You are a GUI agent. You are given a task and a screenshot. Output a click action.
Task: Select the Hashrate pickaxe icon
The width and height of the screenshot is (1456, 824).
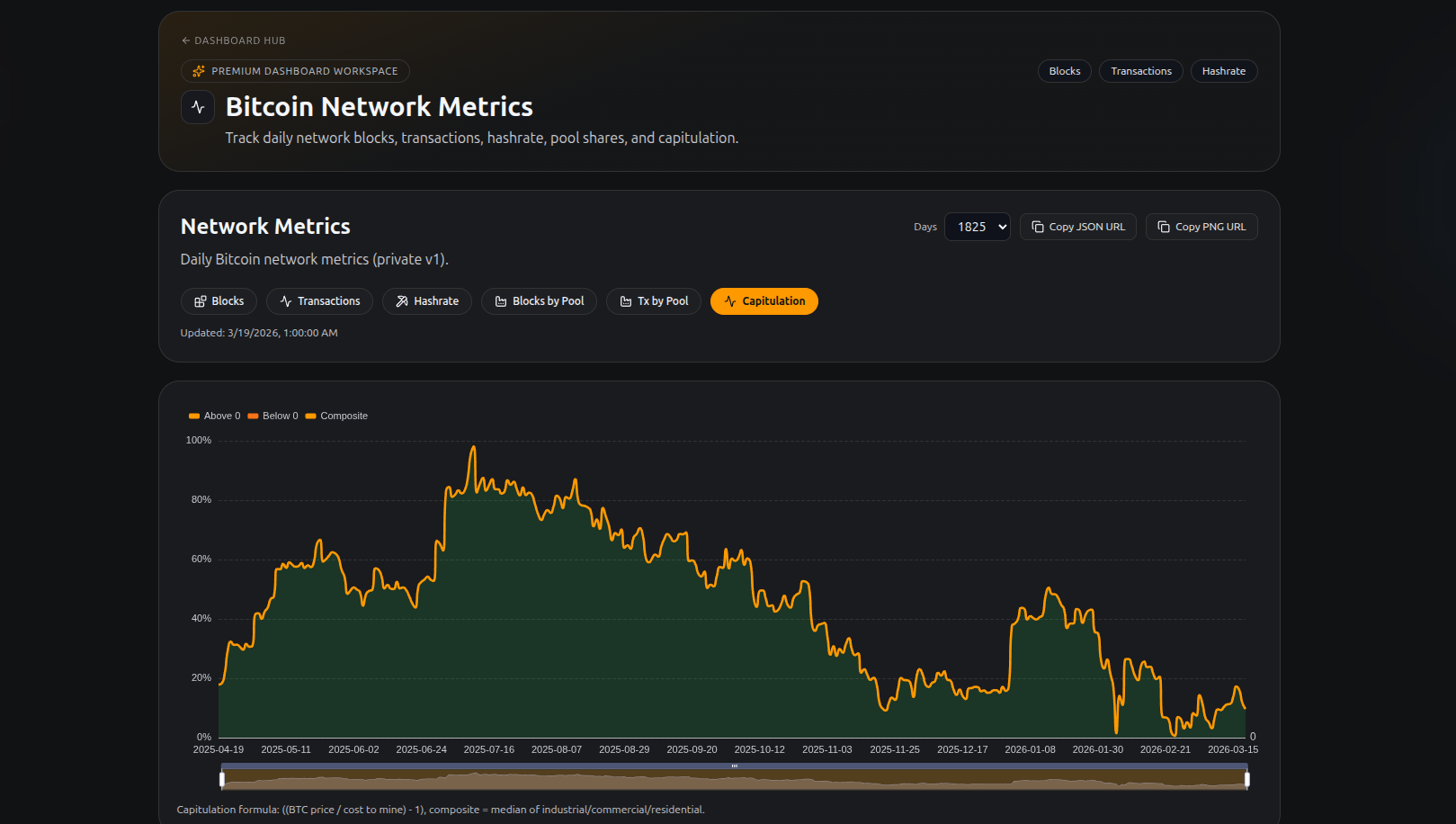(x=401, y=300)
